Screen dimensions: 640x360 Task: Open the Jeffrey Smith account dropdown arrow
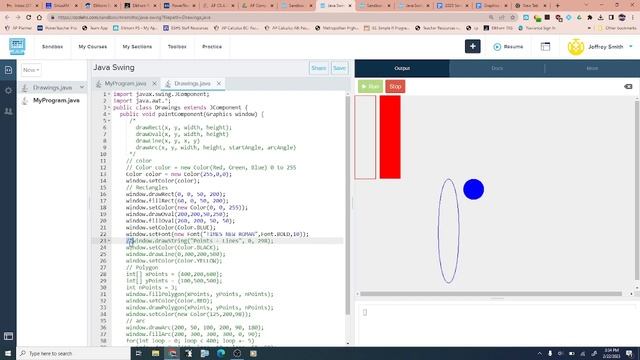631,47
